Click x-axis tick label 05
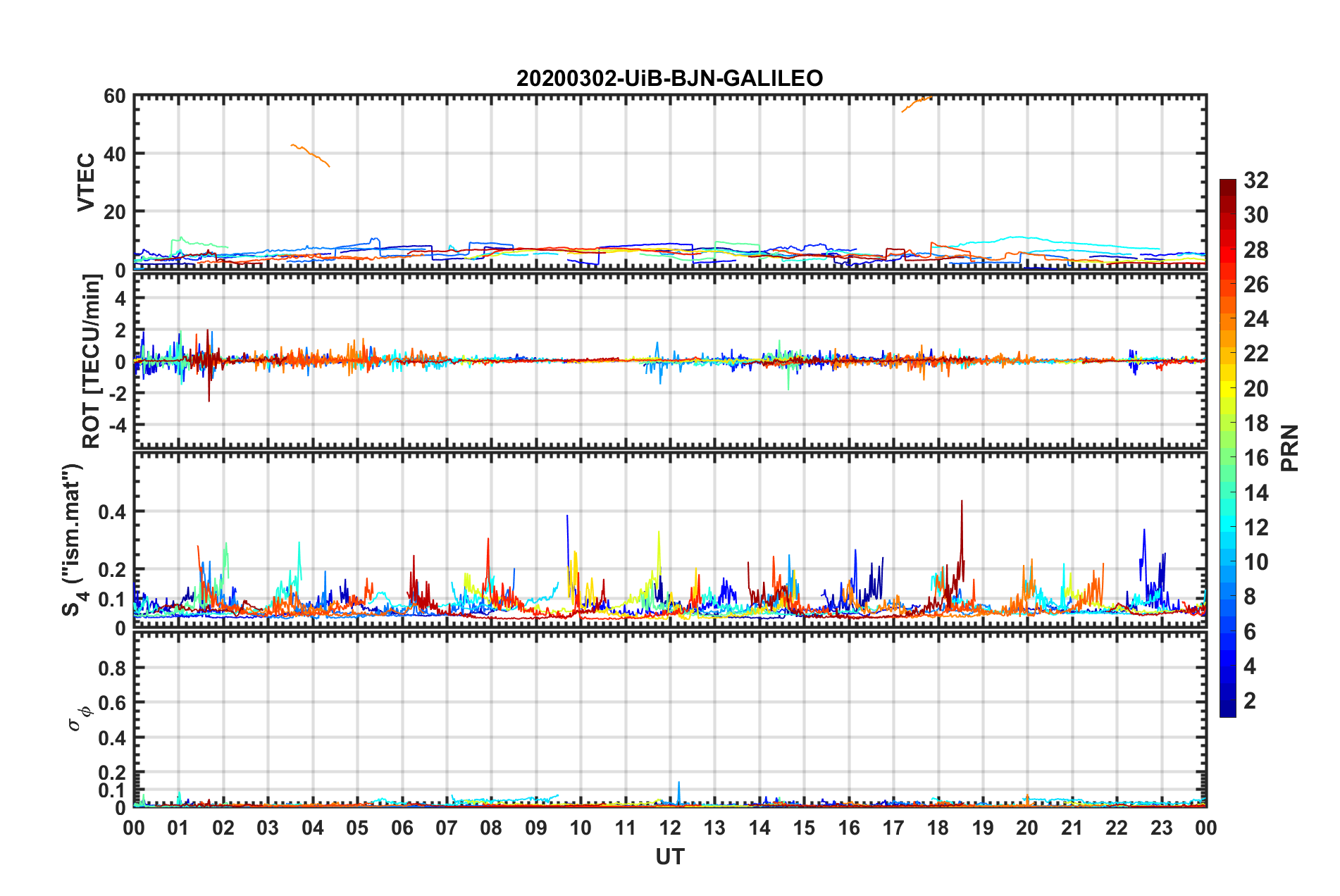 coord(357,828)
